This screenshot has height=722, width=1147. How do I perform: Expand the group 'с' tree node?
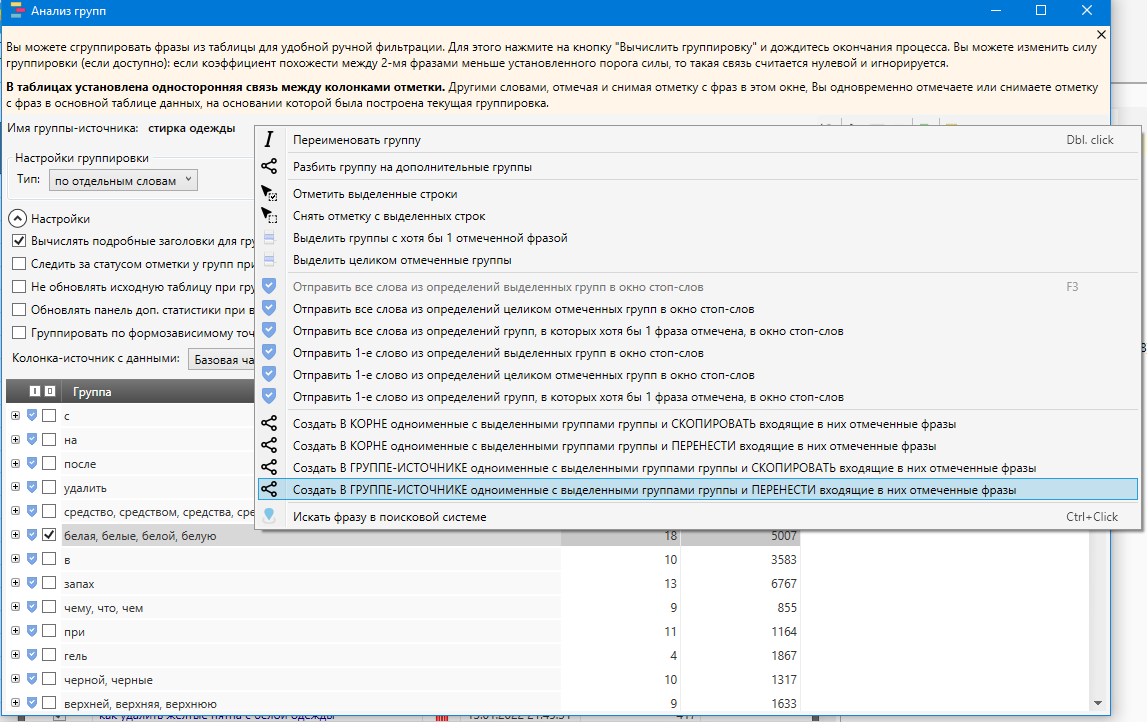pyautogui.click(x=15, y=415)
